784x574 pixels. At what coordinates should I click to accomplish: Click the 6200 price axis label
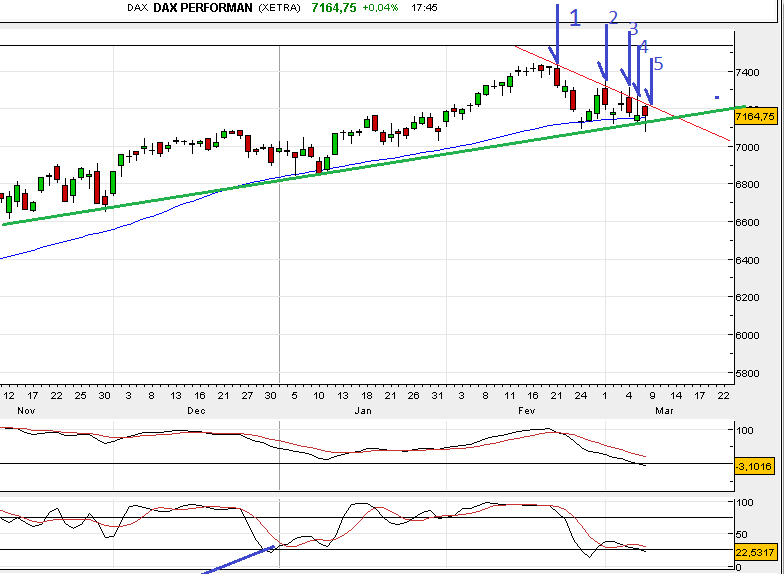747,297
